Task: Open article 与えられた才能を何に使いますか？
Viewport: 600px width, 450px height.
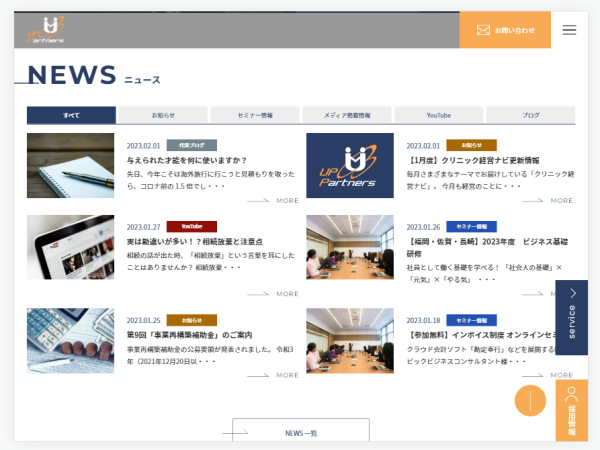Action: (187, 160)
